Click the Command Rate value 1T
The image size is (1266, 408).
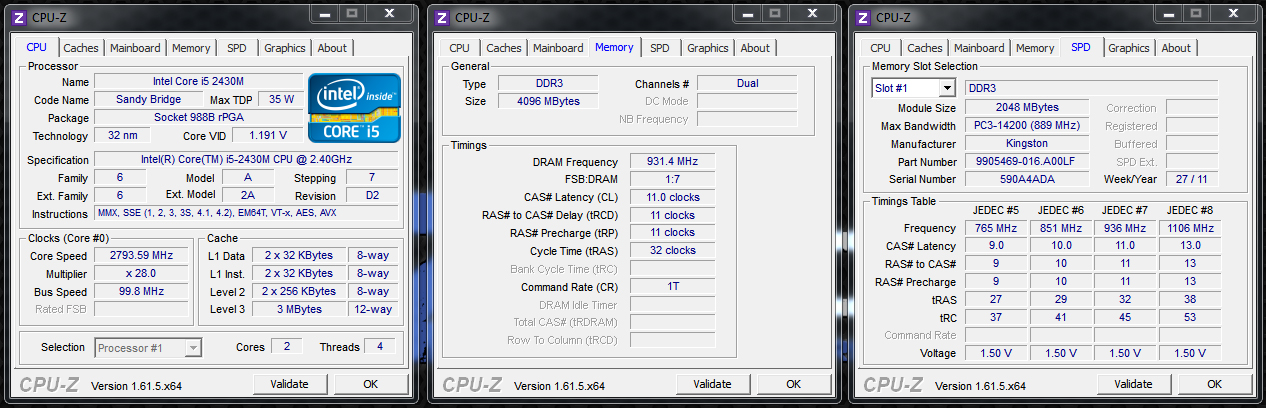tap(672, 287)
